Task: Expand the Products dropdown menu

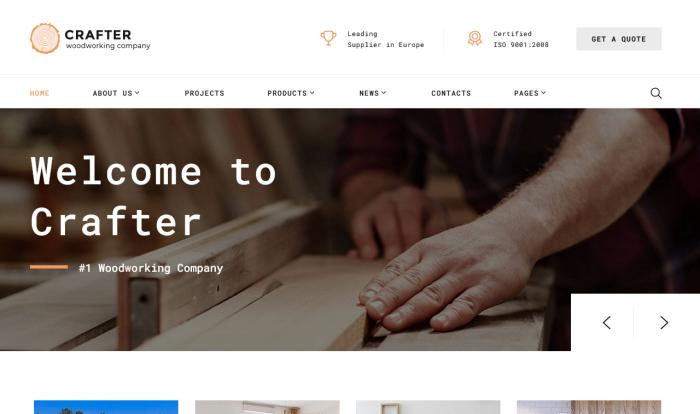Action: click(x=291, y=93)
